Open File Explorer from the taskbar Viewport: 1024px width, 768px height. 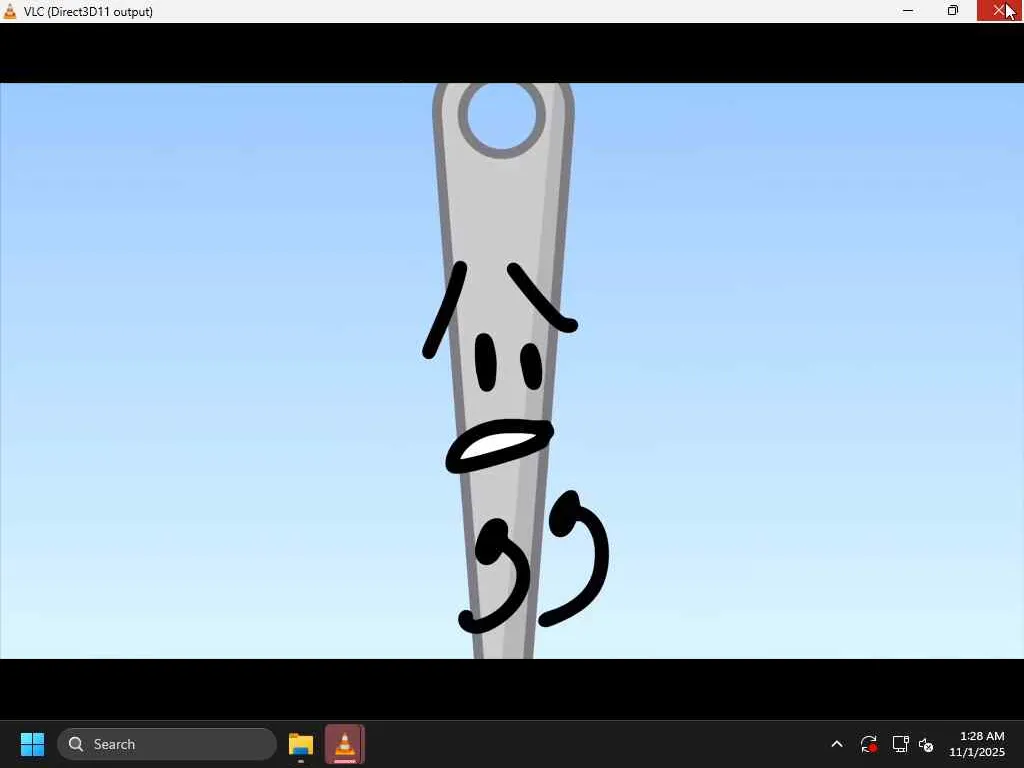pos(300,744)
